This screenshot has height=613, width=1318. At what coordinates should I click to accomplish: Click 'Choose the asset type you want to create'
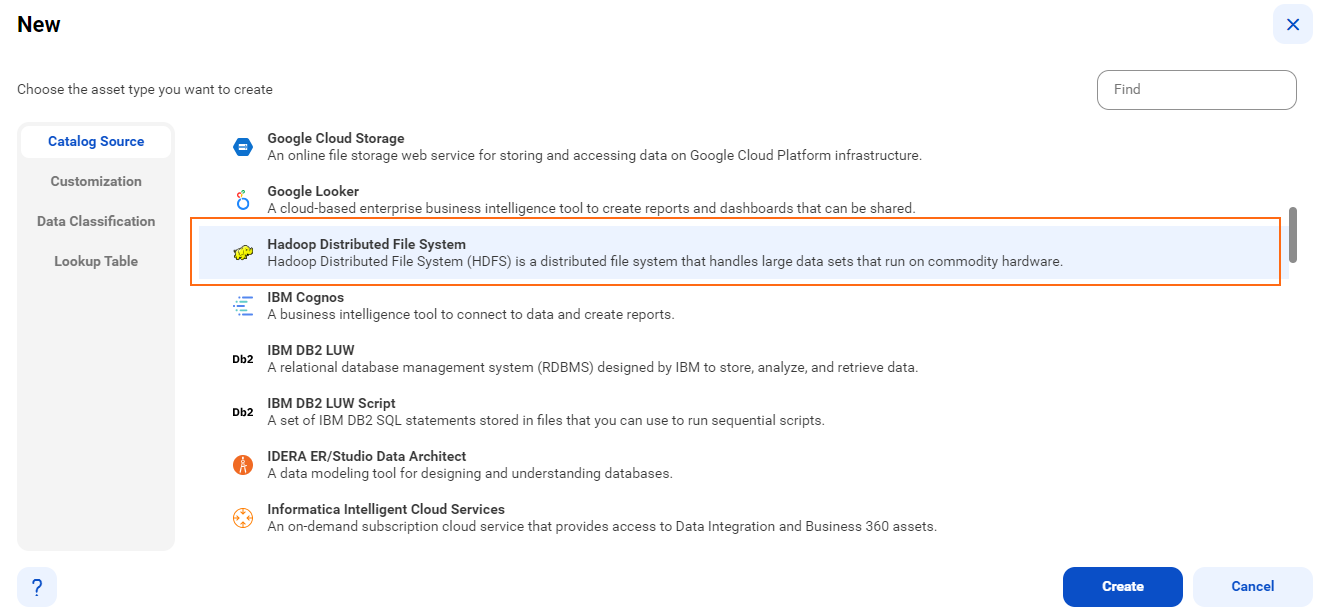coord(145,90)
